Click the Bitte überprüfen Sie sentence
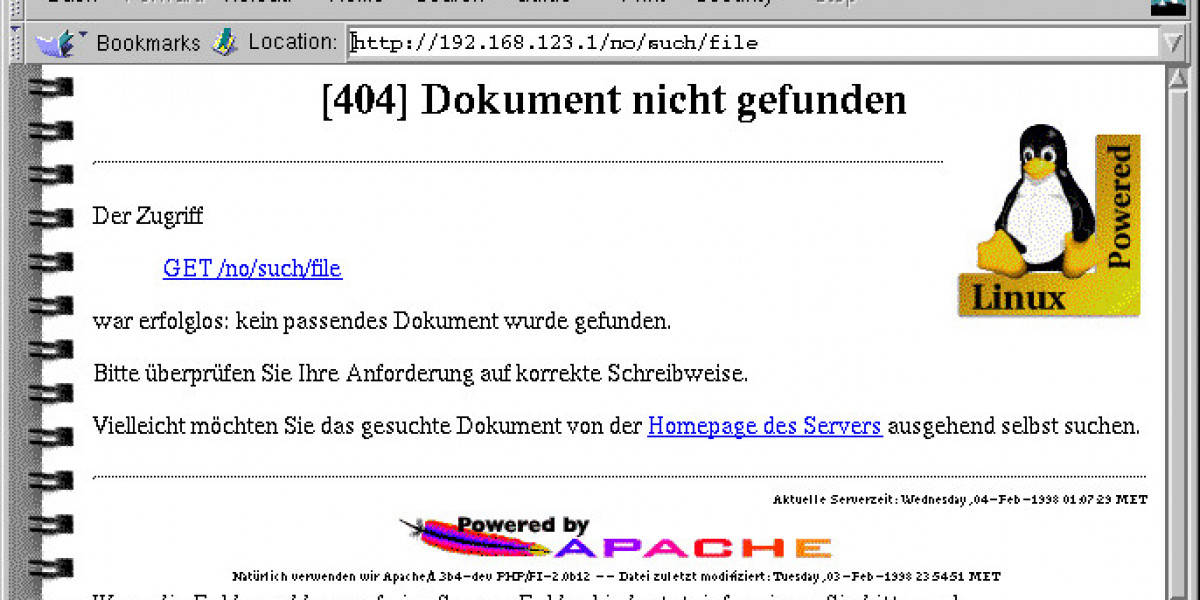 click(x=420, y=374)
